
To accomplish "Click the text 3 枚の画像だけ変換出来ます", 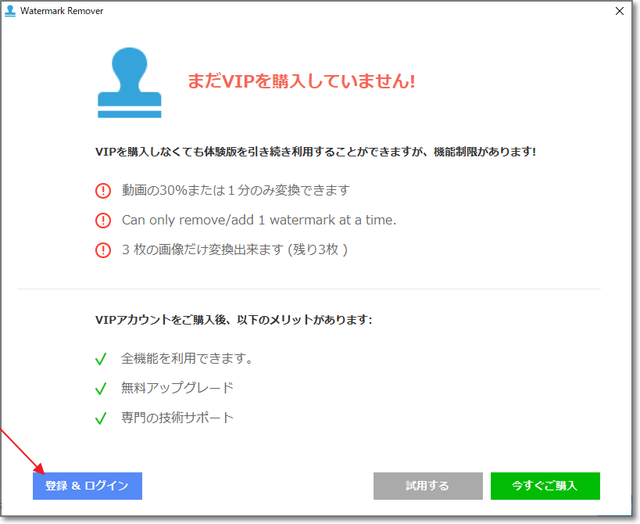I will [x=234, y=250].
